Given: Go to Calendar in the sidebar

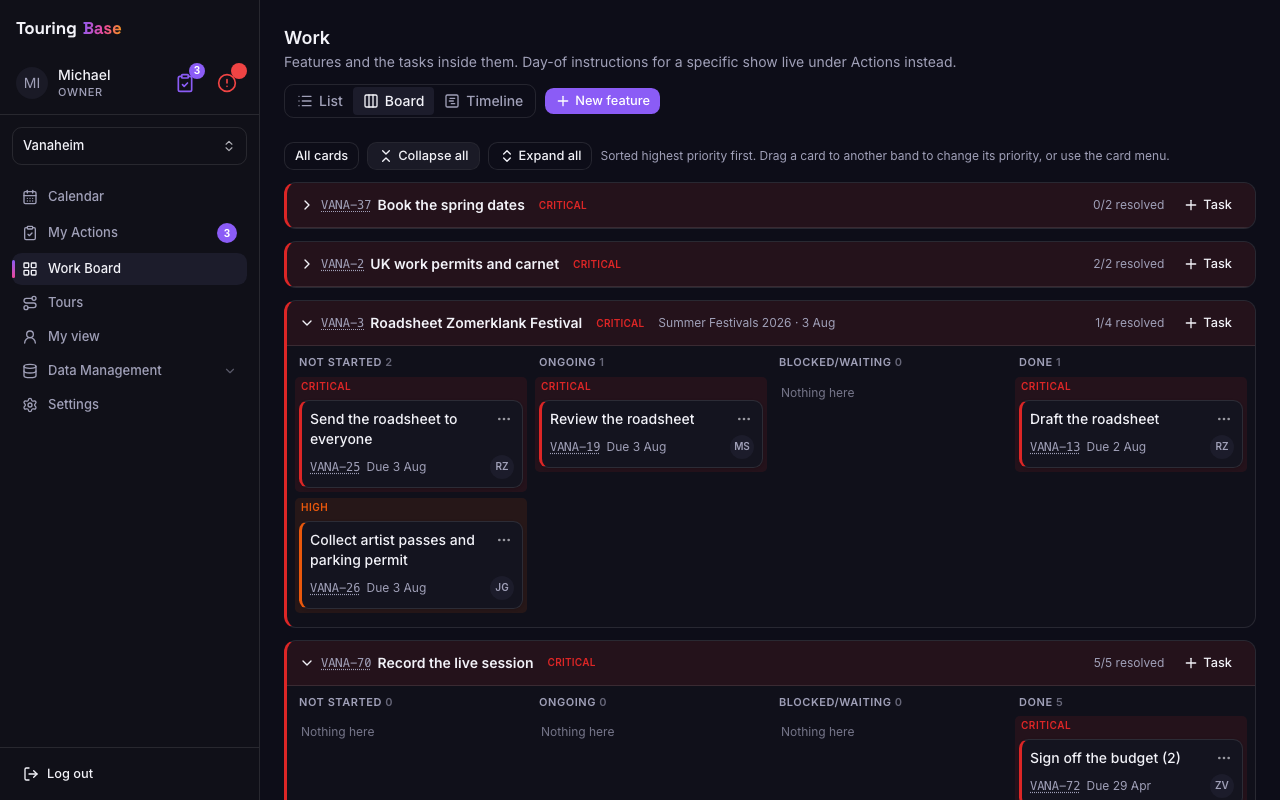Looking at the screenshot, I should [x=129, y=197].
